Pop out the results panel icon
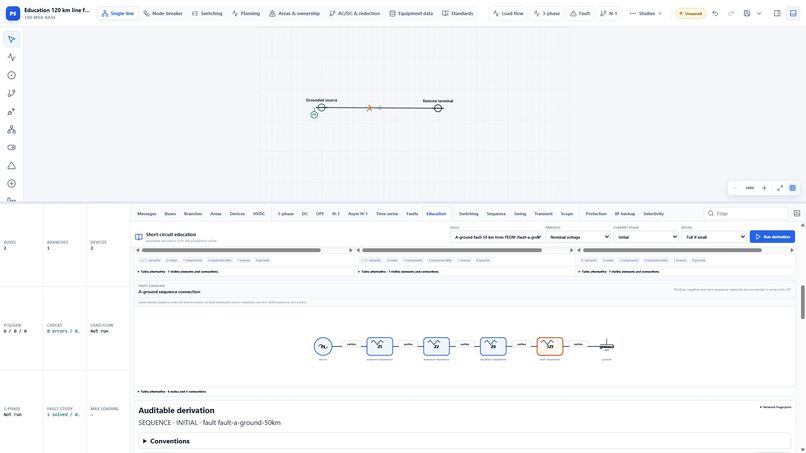Image resolution: width=806 pixels, height=453 pixels. pyautogui.click(x=797, y=213)
